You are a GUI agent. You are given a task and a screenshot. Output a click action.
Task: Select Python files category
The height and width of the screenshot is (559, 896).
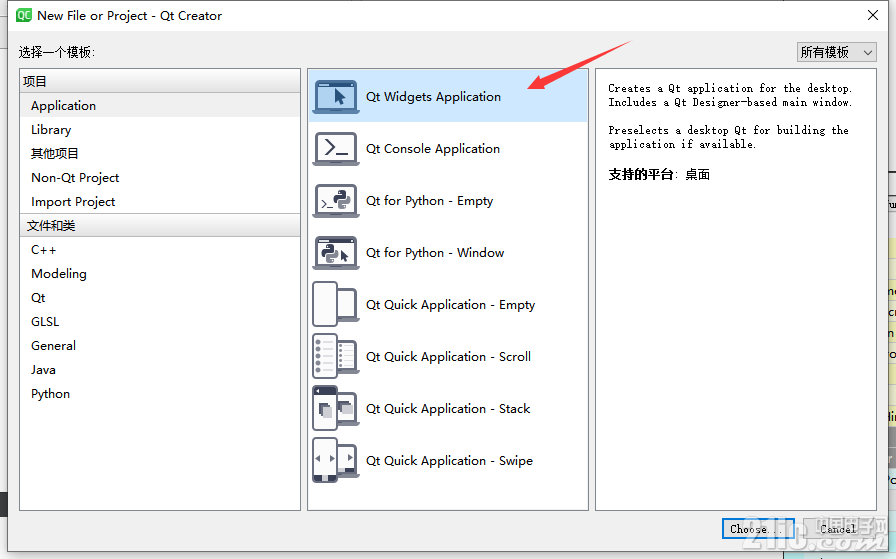pyautogui.click(x=160, y=394)
